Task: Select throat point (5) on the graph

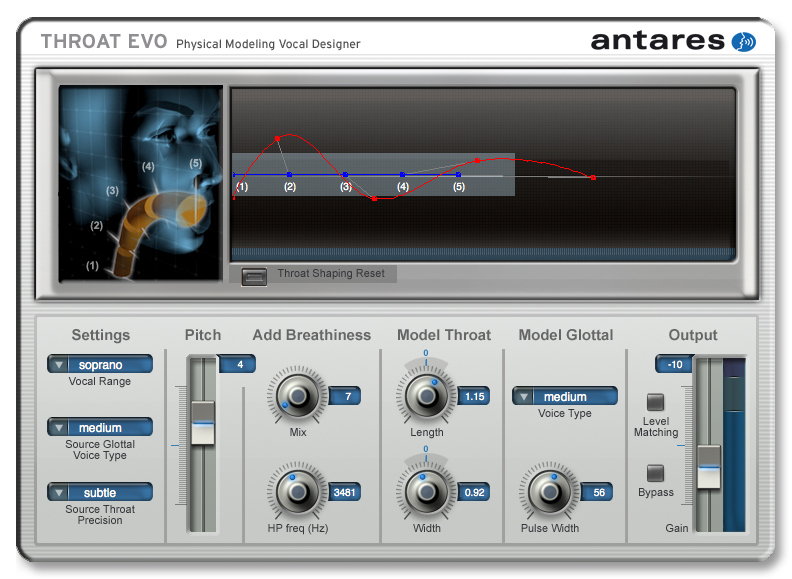Action: pos(458,175)
